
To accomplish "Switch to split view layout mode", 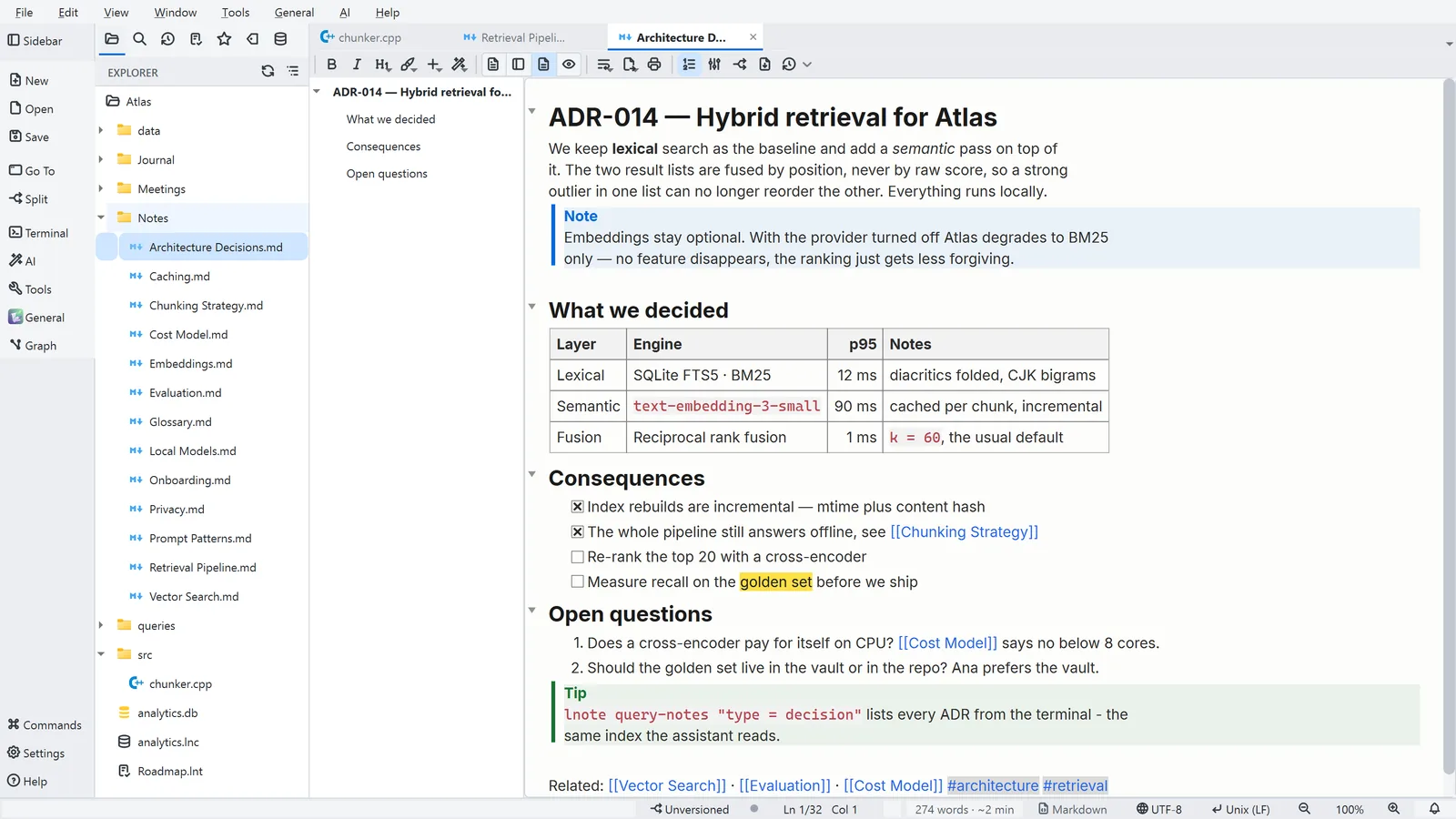I will tap(518, 65).
